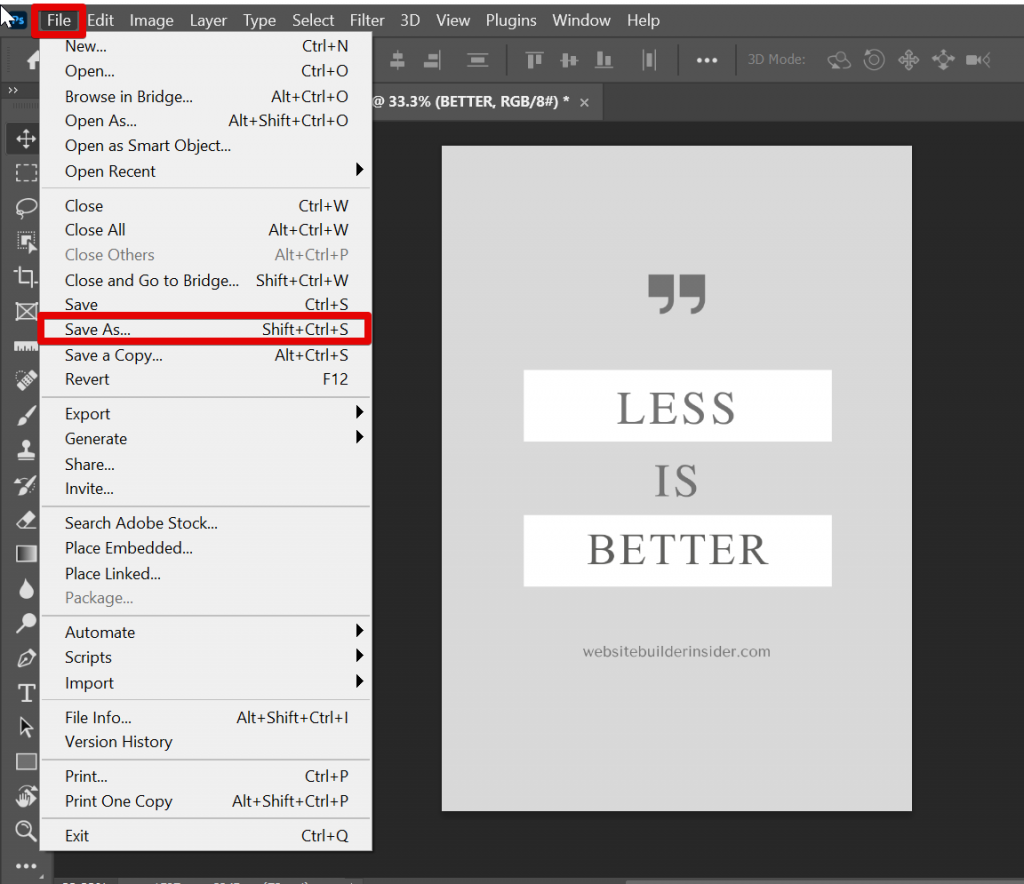Choose Place Embedded from the menu
Screen dimensions: 1024x884
[x=129, y=548]
